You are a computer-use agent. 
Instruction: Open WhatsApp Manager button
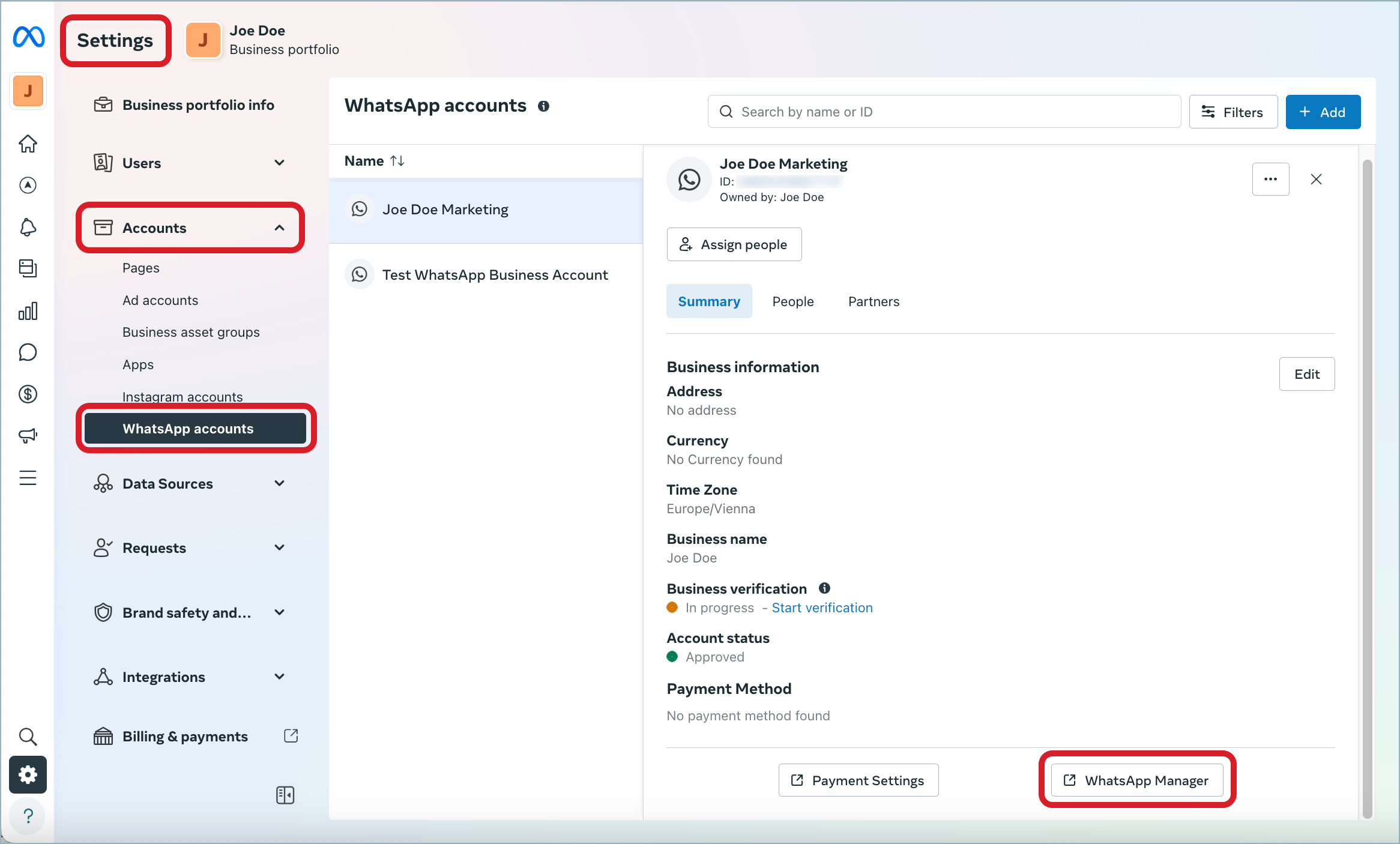[1137, 780]
